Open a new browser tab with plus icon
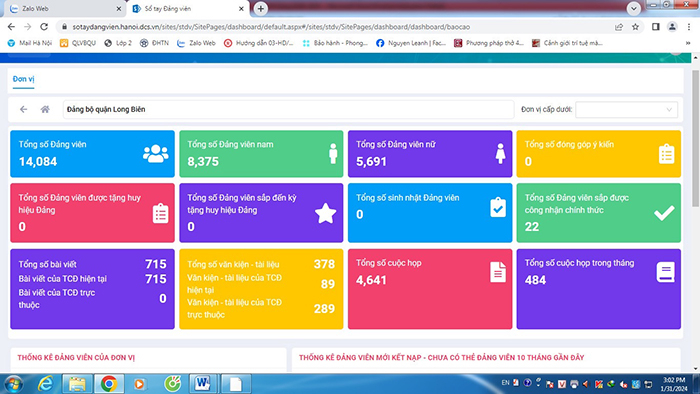700x394 pixels. pos(261,8)
